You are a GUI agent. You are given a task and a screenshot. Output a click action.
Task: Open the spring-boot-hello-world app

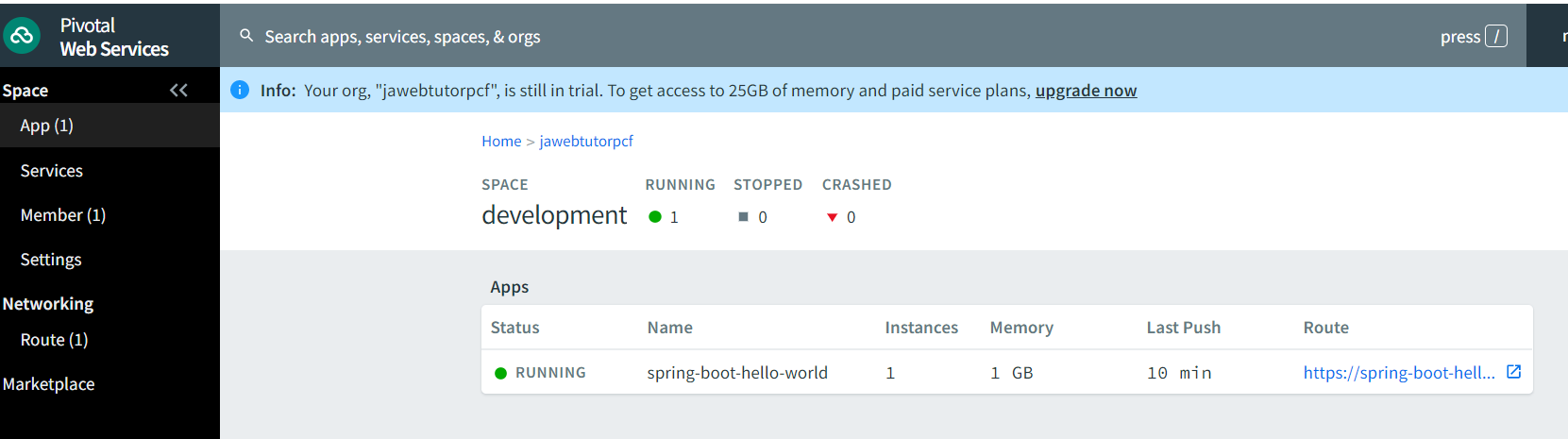pos(737,373)
